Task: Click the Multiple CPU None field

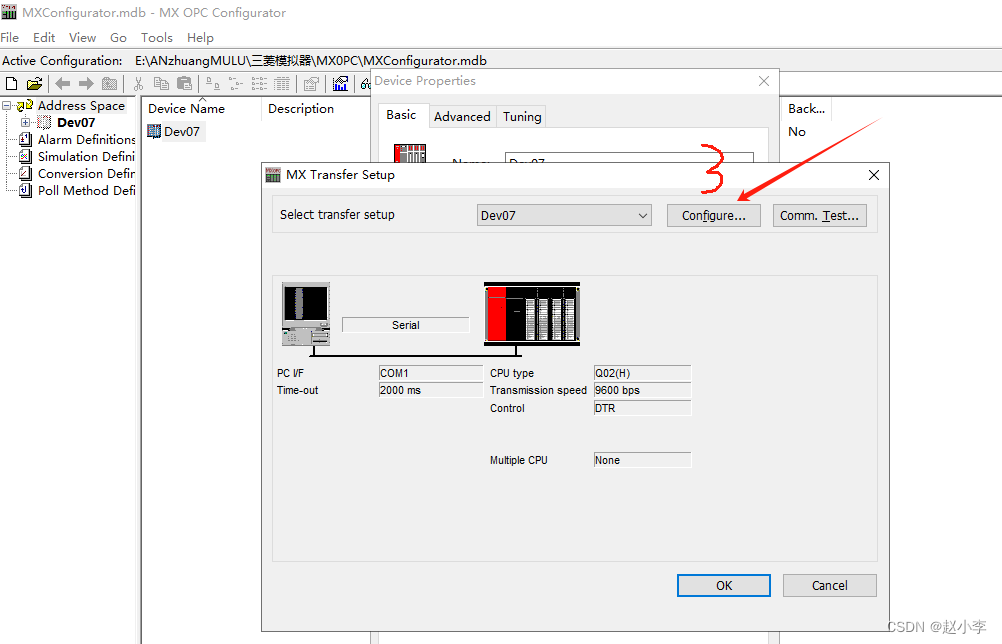Action: click(642, 460)
